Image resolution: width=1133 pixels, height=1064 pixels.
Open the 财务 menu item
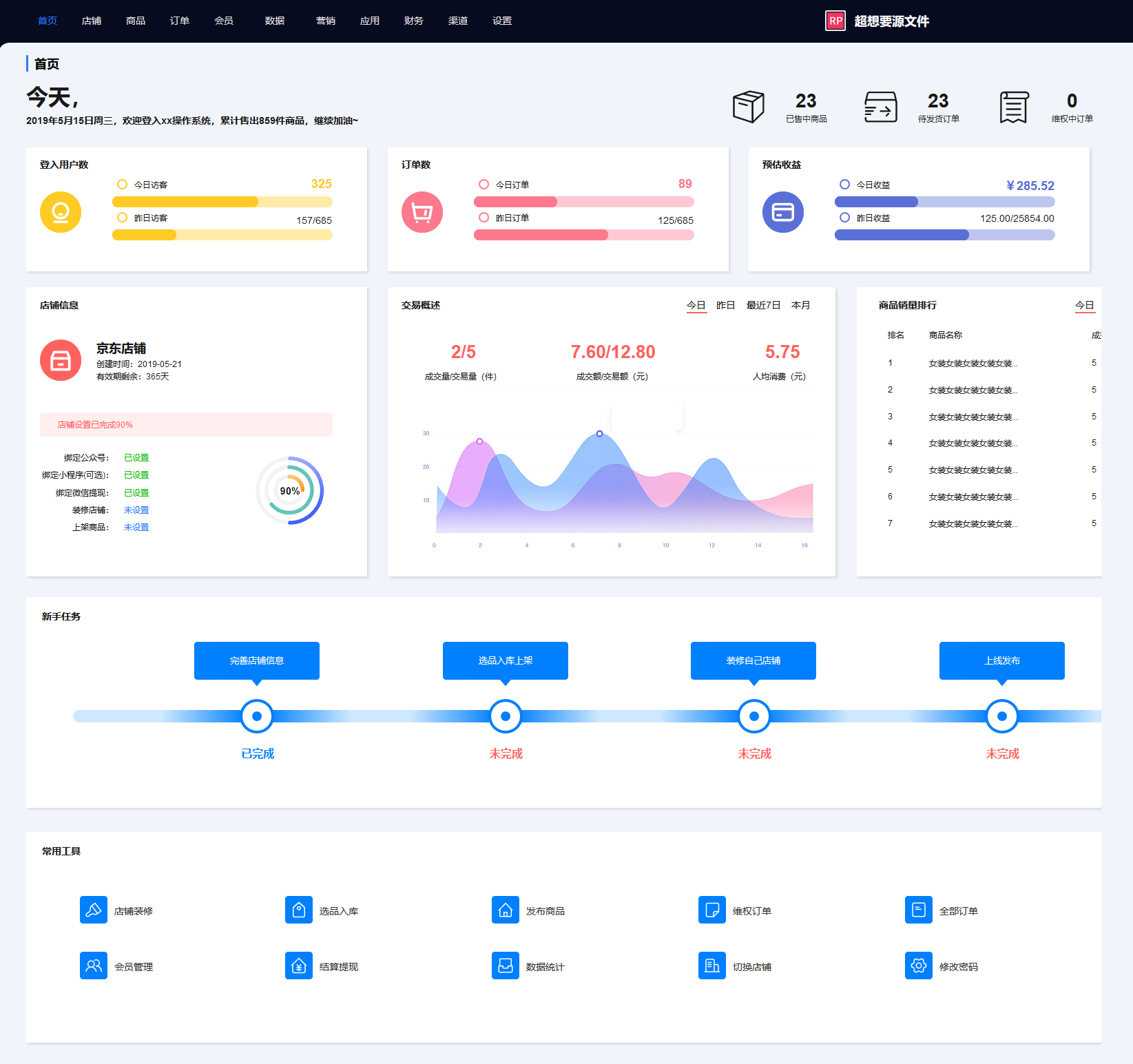pos(414,21)
